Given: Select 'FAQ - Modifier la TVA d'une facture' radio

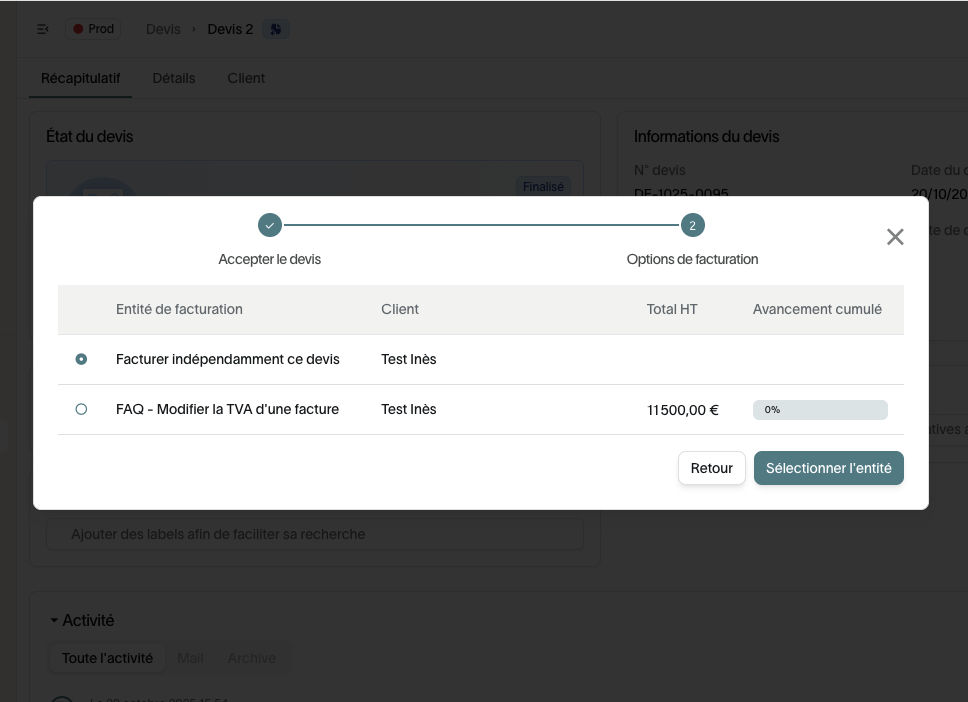Looking at the screenshot, I should coord(81,409).
